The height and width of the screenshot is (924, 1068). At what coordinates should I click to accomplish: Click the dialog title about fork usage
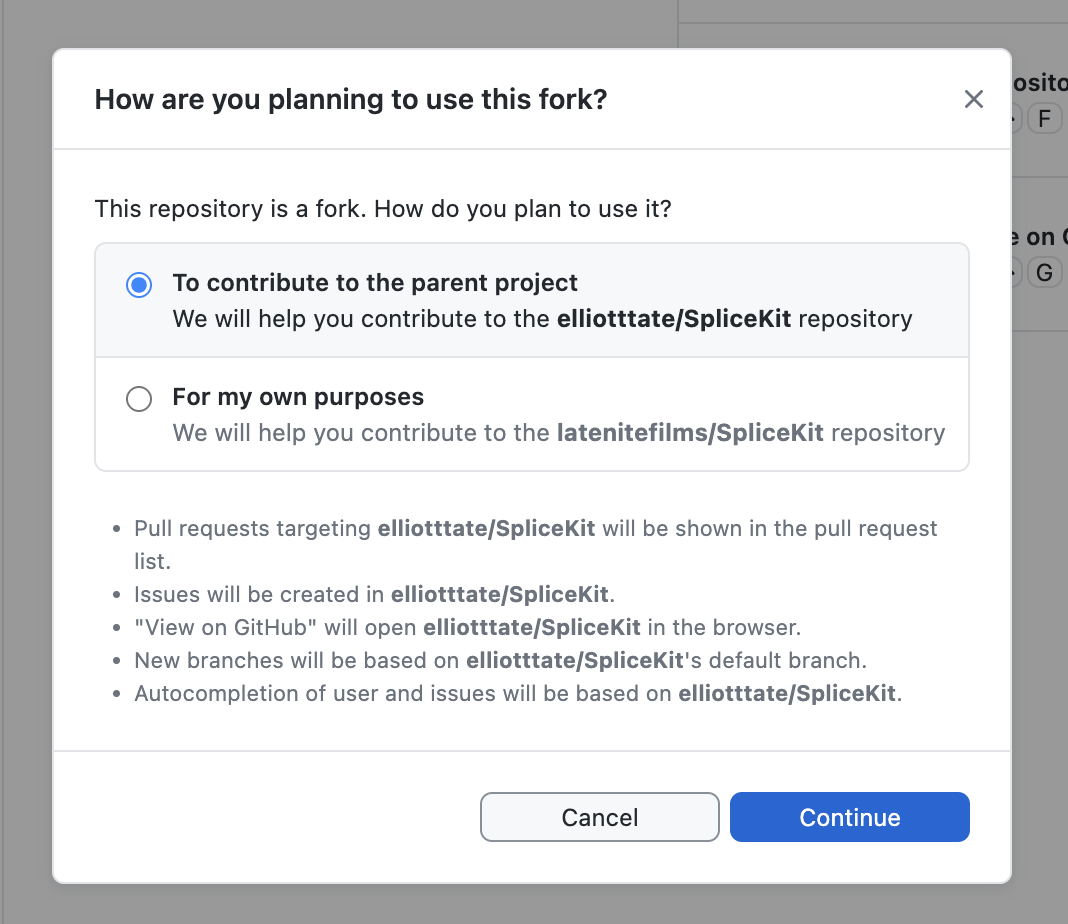coord(350,99)
